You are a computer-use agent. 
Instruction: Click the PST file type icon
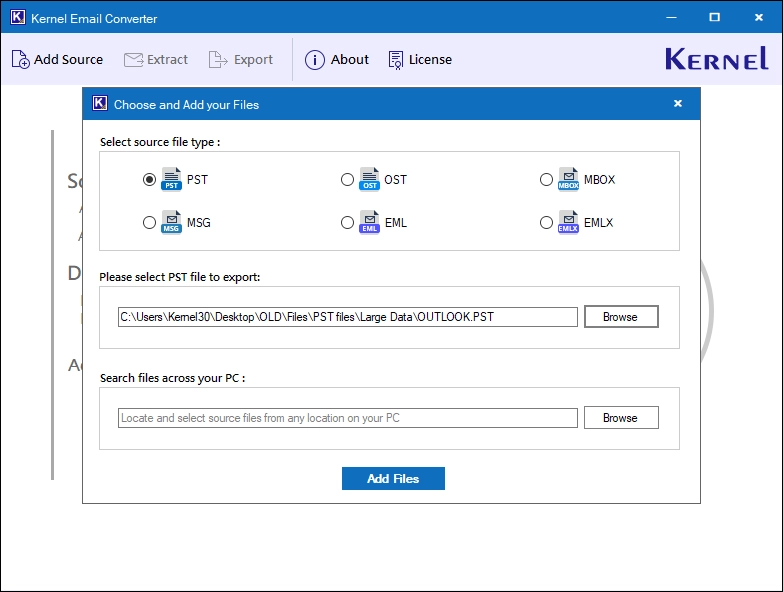point(171,179)
